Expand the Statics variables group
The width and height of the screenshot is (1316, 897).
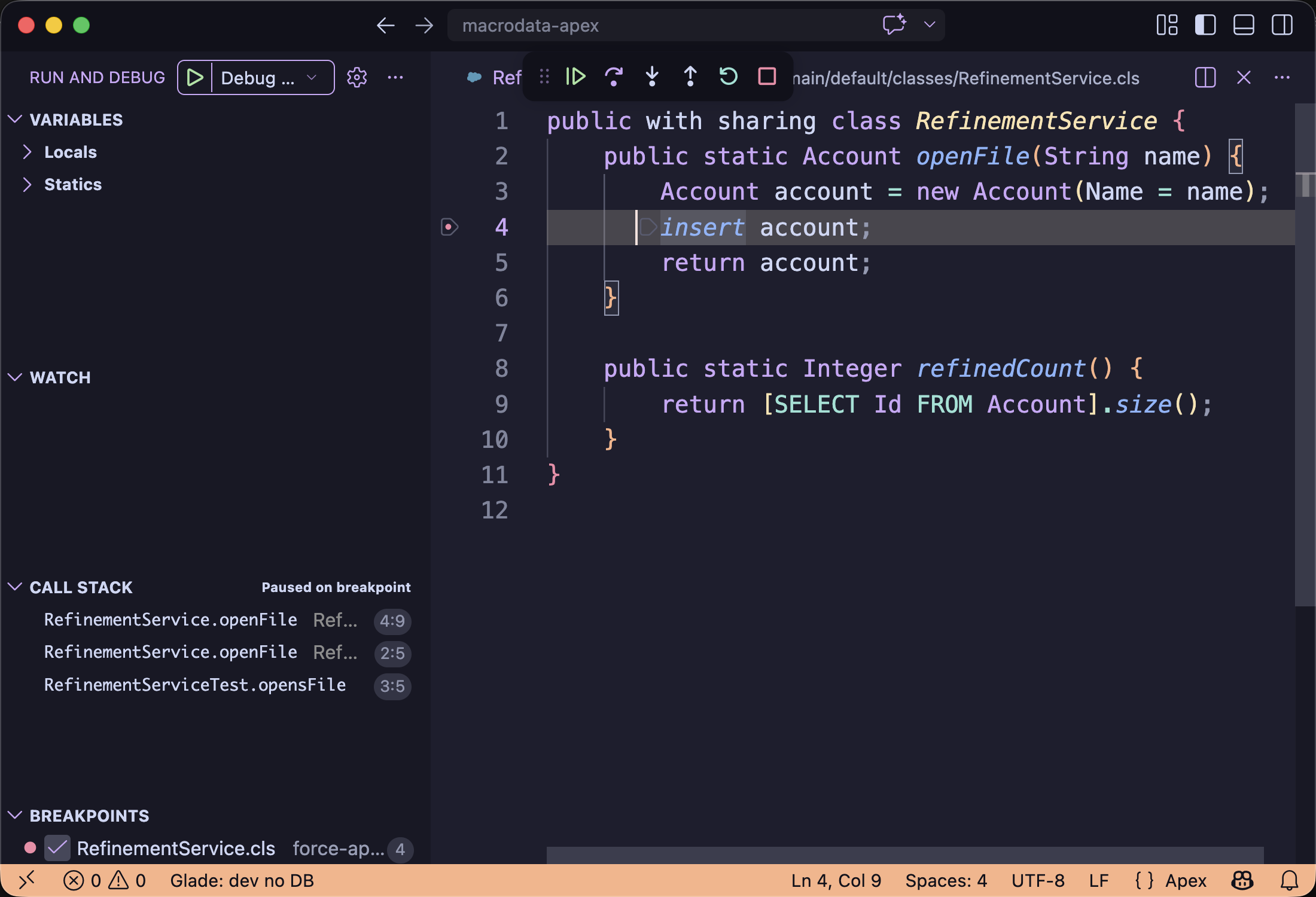pyautogui.click(x=26, y=184)
